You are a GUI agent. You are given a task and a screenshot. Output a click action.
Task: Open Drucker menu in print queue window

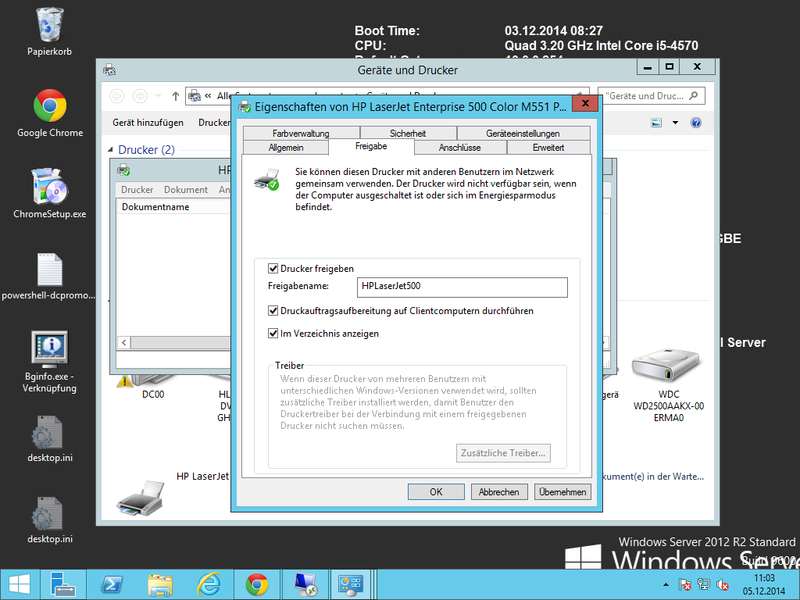click(x=137, y=190)
